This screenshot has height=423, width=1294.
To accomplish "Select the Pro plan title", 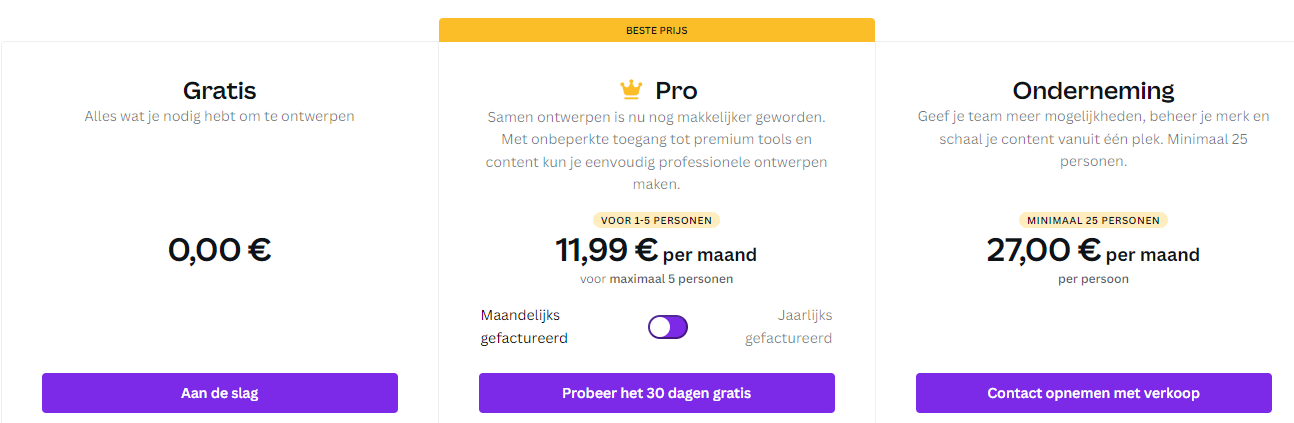I will pyautogui.click(x=677, y=90).
